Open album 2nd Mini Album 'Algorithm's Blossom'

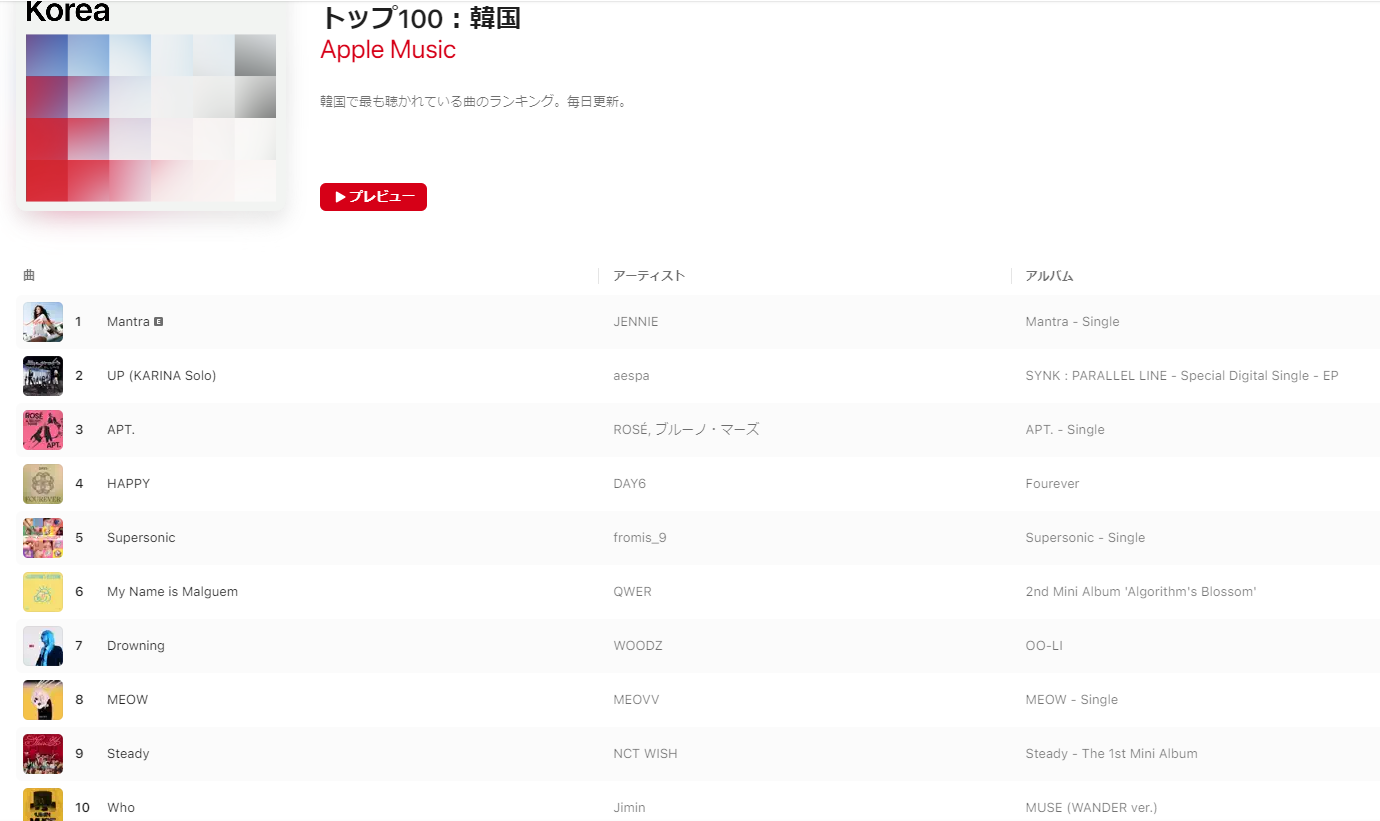1141,592
